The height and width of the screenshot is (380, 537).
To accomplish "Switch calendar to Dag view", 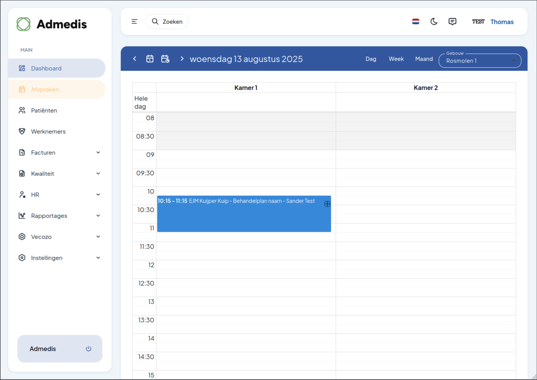I will [371, 59].
